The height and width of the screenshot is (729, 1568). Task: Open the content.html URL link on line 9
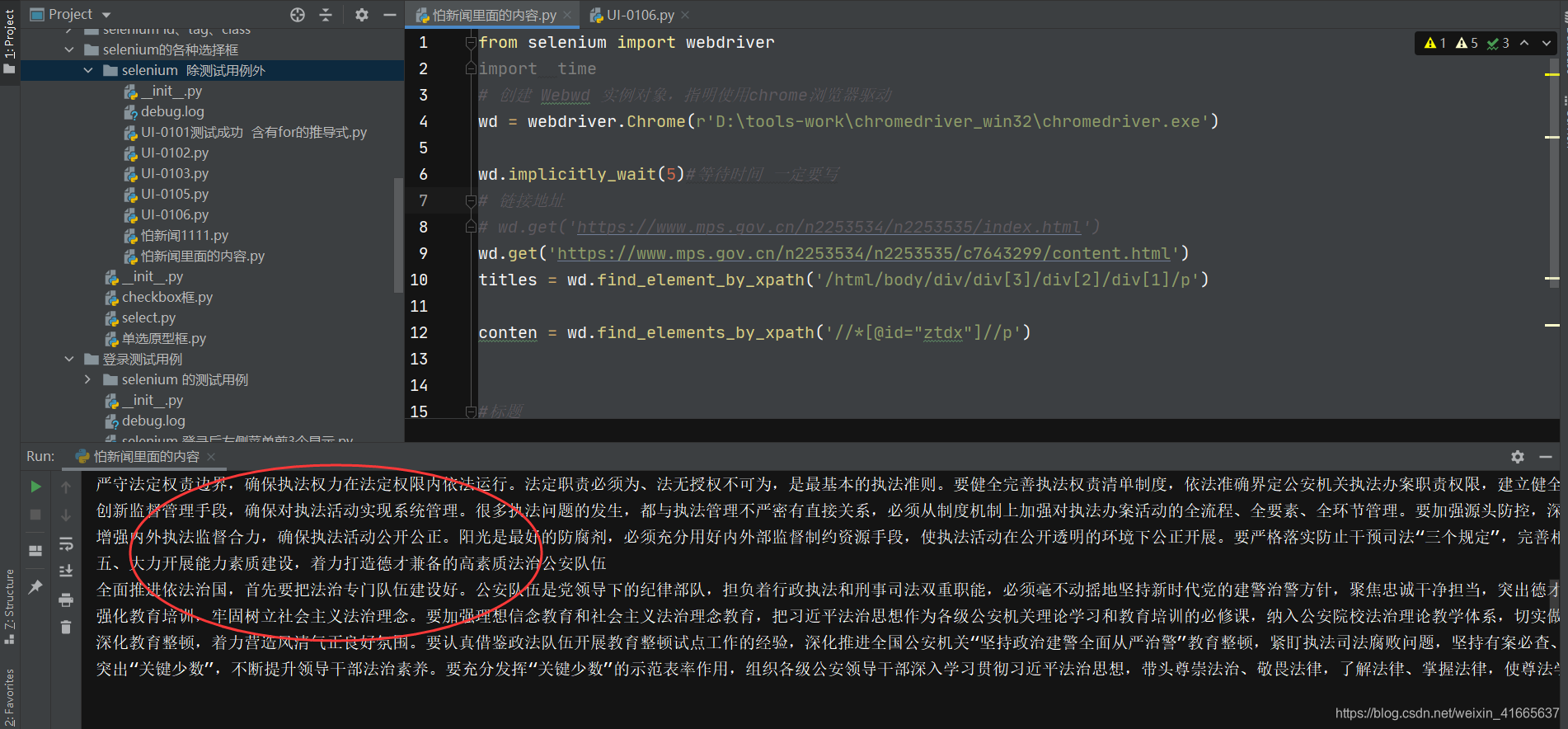tap(864, 253)
